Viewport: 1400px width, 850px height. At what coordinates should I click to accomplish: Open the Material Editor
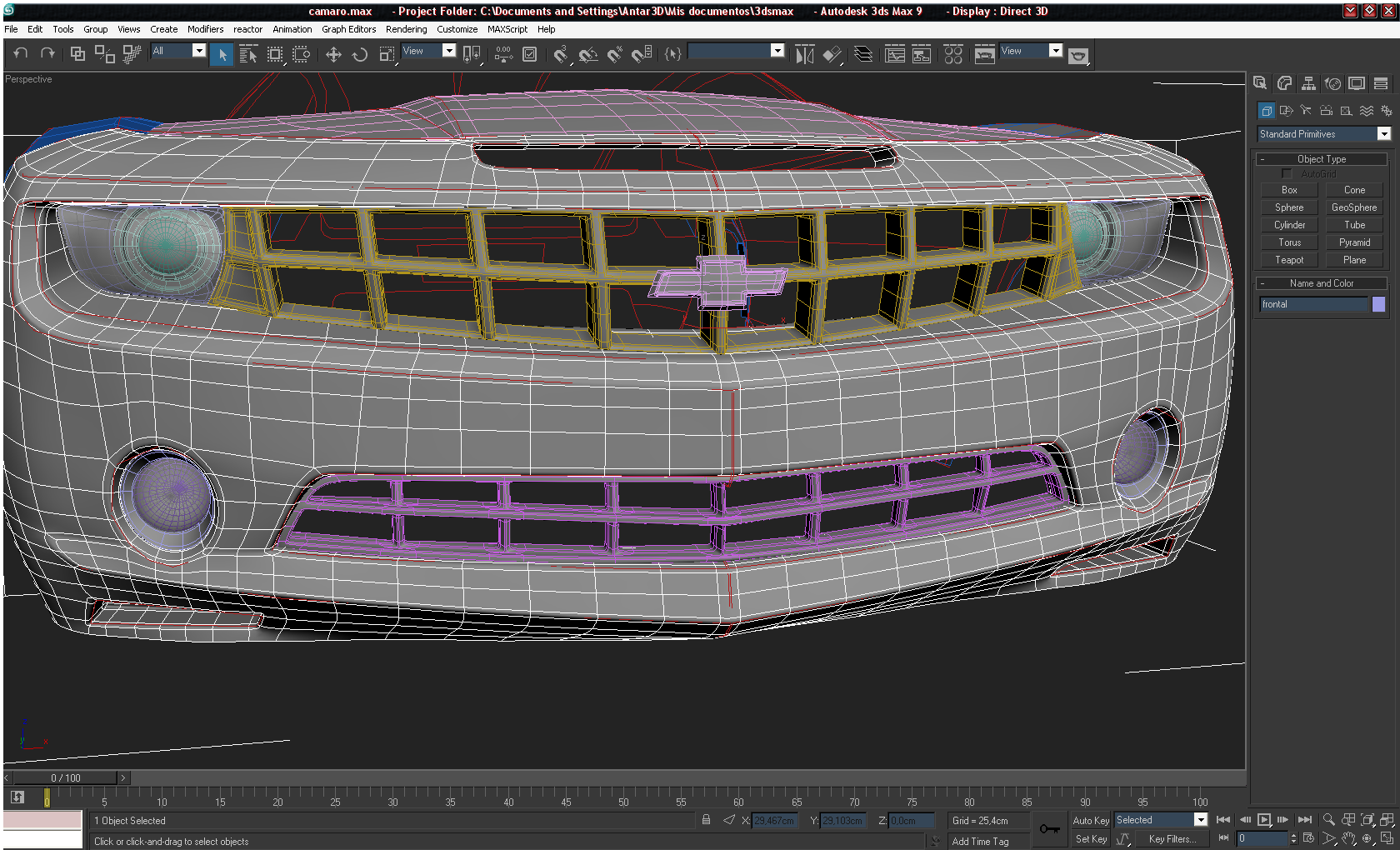point(953,54)
